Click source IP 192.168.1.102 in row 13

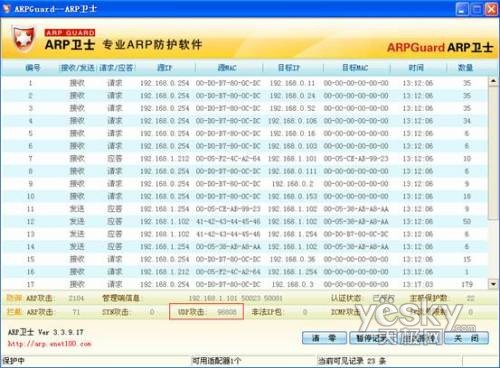pyautogui.click(x=165, y=234)
